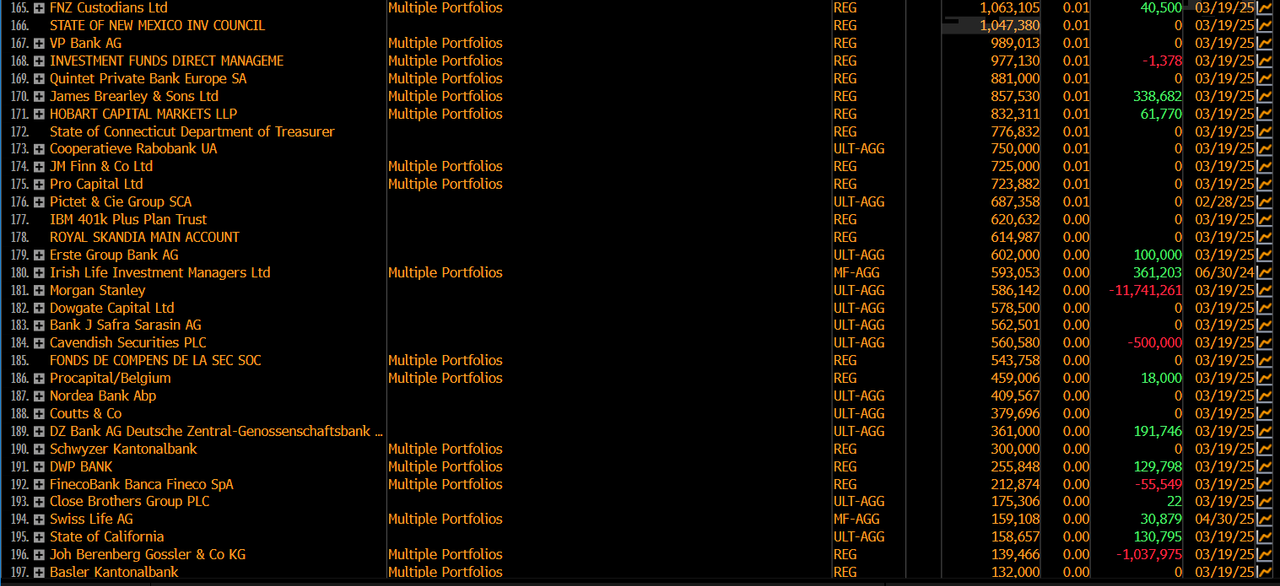Click chart icon in Investment Funds Direct Manageme row
The width and height of the screenshot is (1280, 586).
[x=1264, y=61]
